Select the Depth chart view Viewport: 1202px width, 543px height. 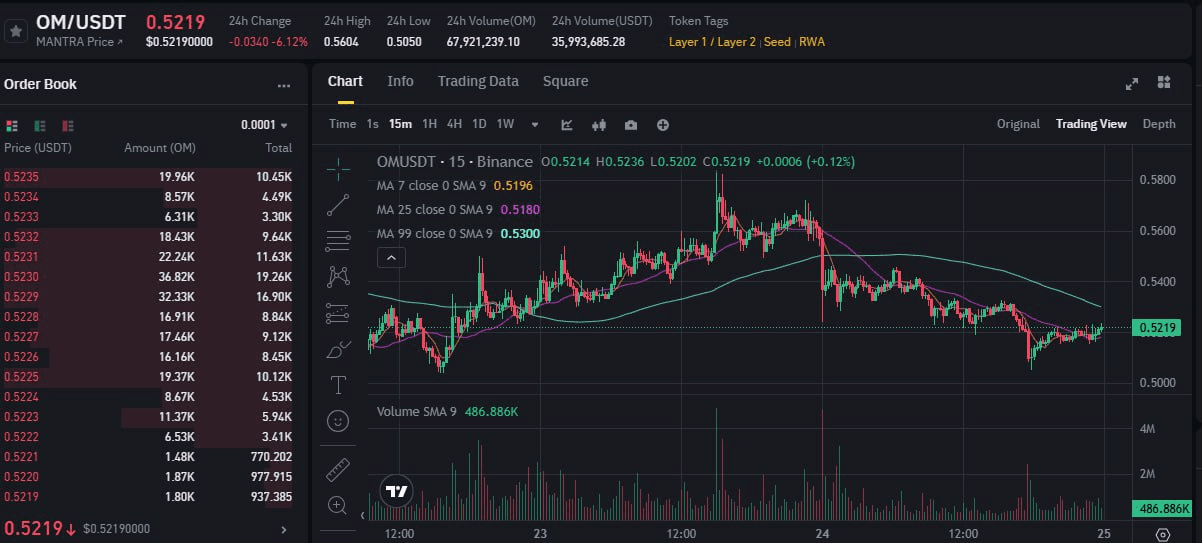tap(1159, 124)
